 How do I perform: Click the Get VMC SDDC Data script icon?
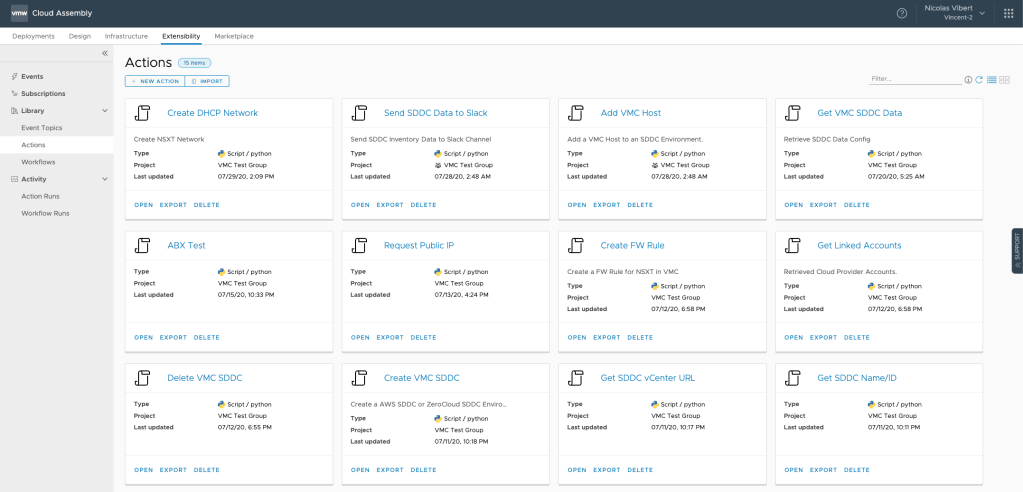point(793,113)
